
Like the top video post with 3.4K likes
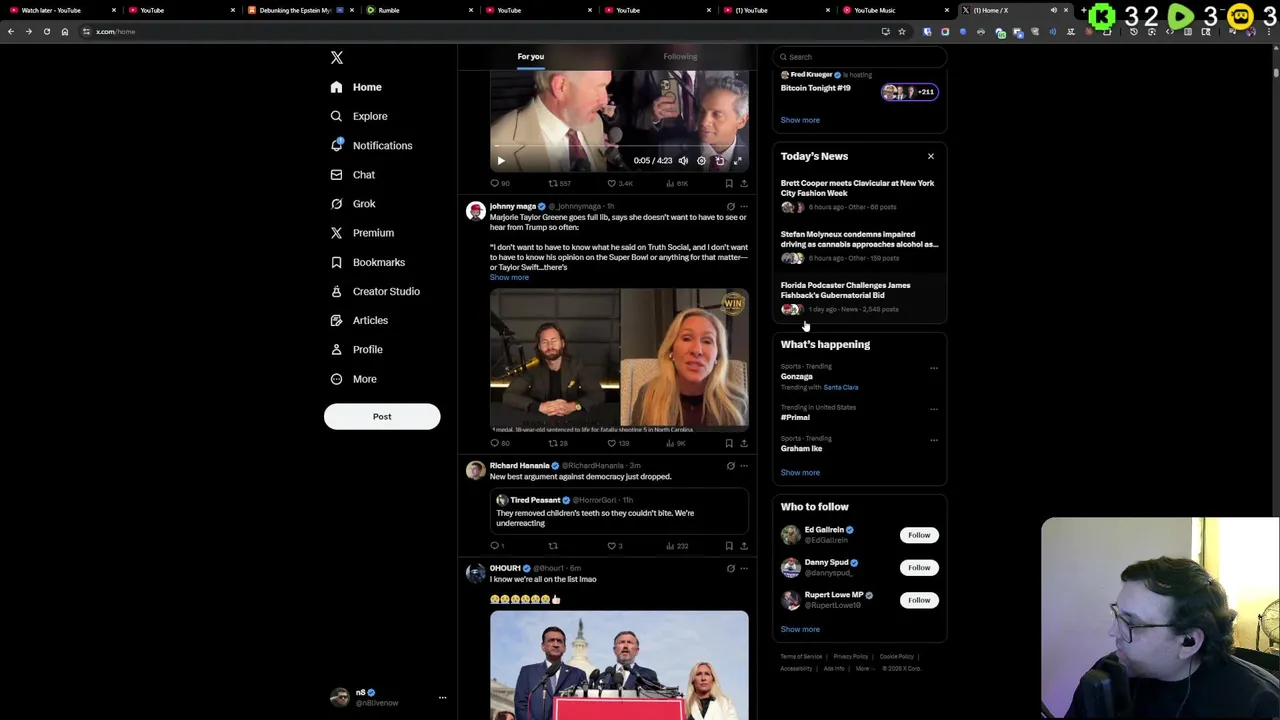pos(620,183)
